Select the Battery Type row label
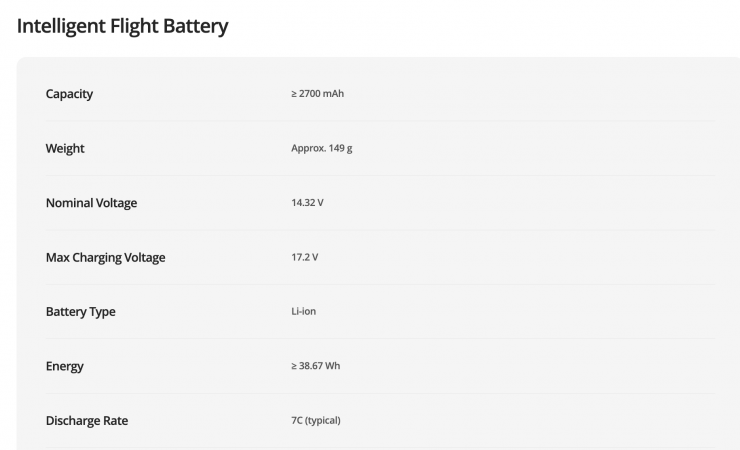The height and width of the screenshot is (450, 740). tap(80, 312)
